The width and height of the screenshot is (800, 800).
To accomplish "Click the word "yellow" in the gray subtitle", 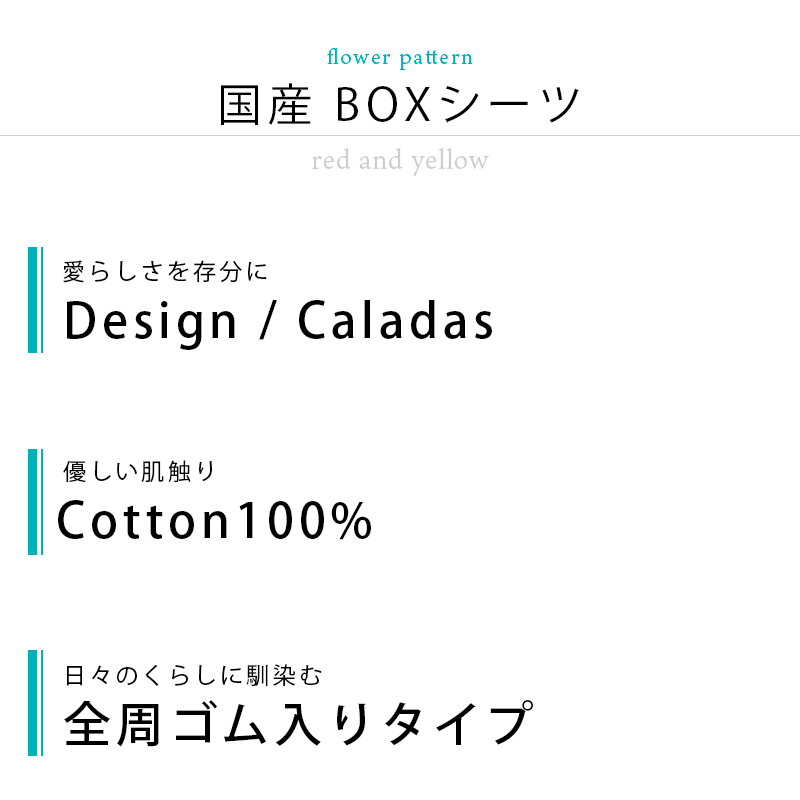I will [449, 160].
